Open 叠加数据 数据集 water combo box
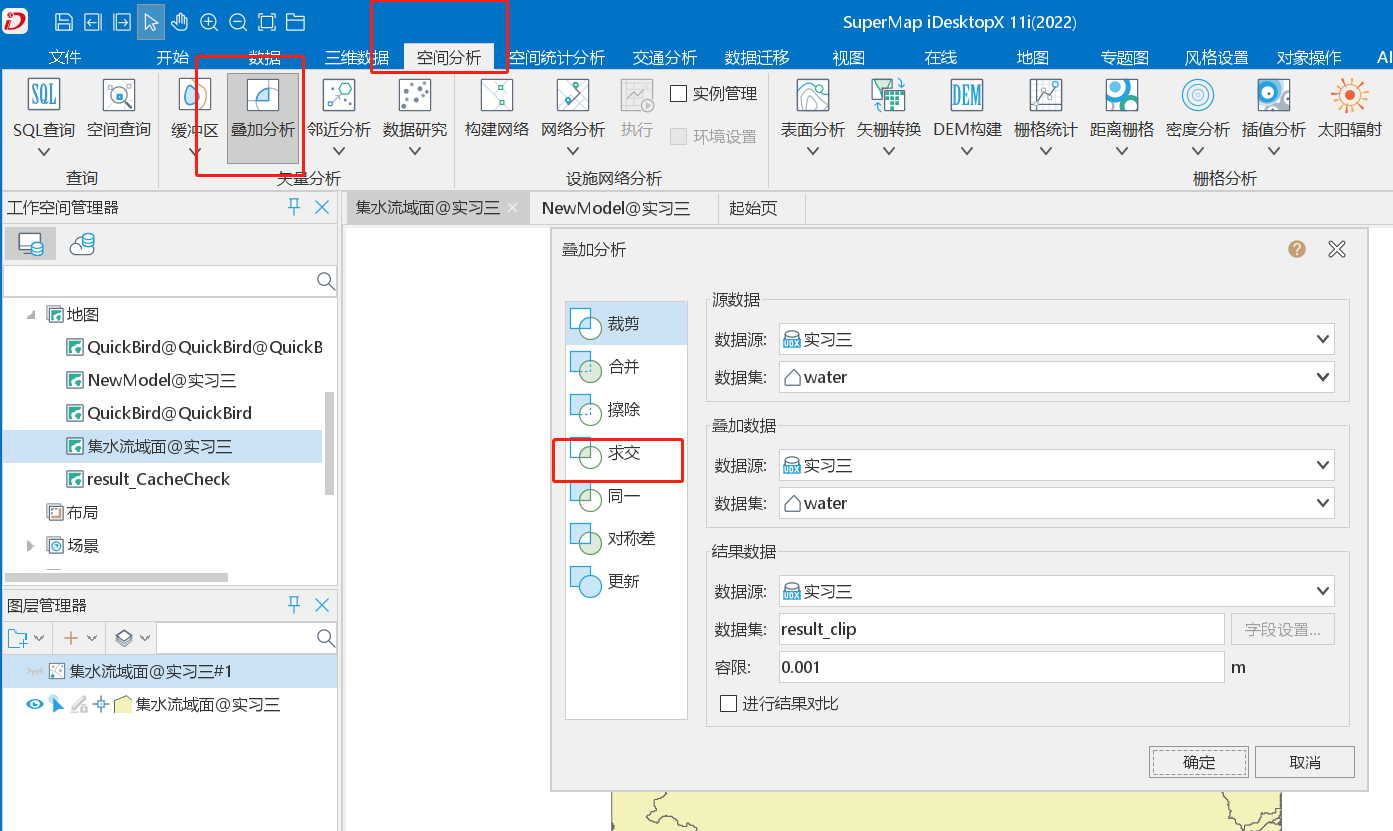This screenshot has width=1393, height=831. pyautogui.click(x=1057, y=503)
